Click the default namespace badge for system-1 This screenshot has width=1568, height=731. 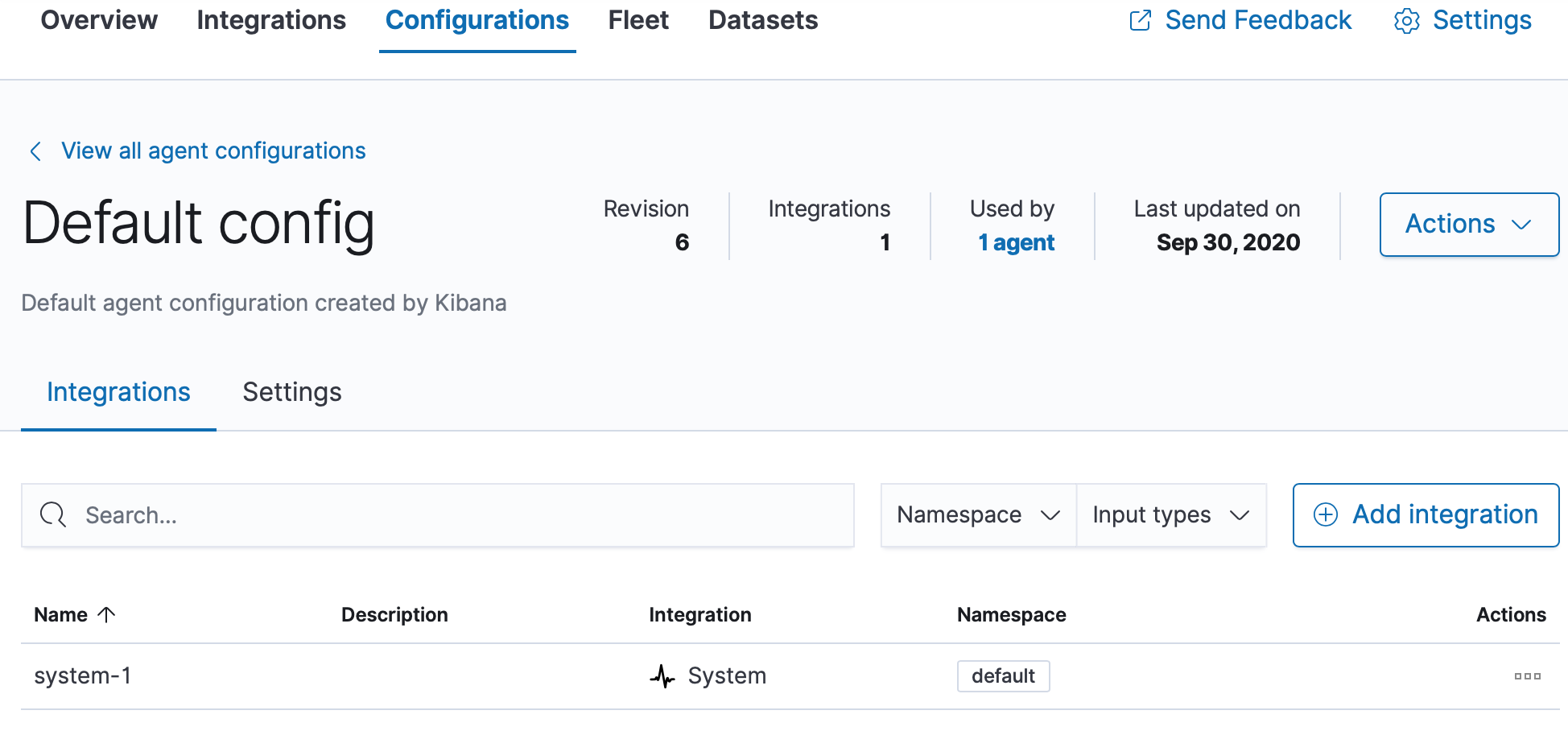point(1003,676)
